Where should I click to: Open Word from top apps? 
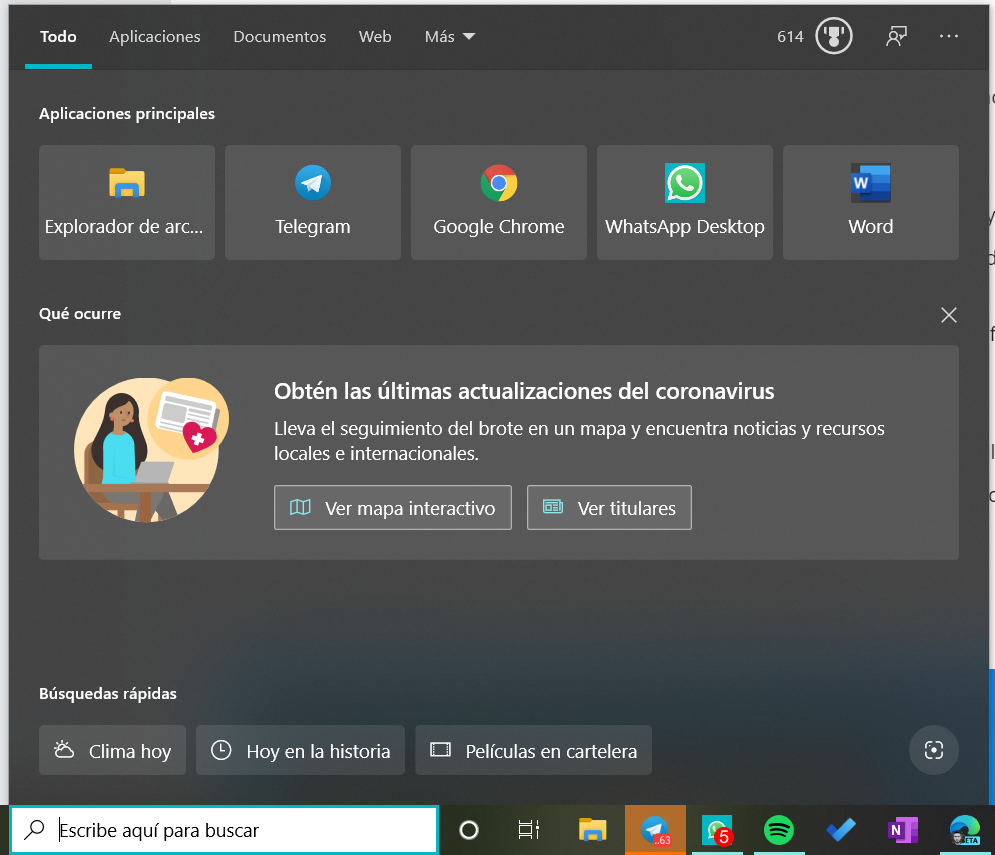pyautogui.click(x=871, y=202)
